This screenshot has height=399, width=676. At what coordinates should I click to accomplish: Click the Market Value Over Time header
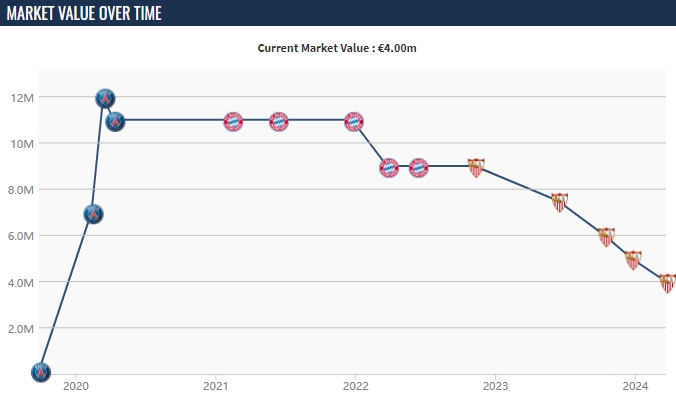click(x=84, y=13)
